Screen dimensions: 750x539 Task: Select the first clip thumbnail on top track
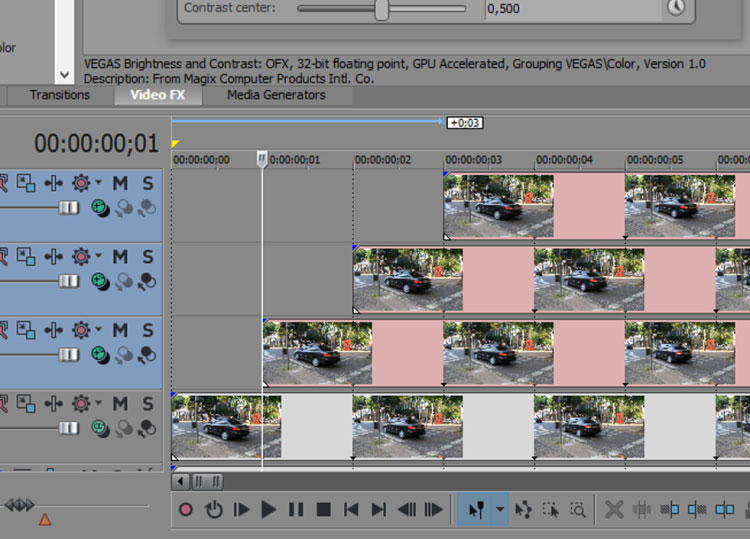[498, 206]
